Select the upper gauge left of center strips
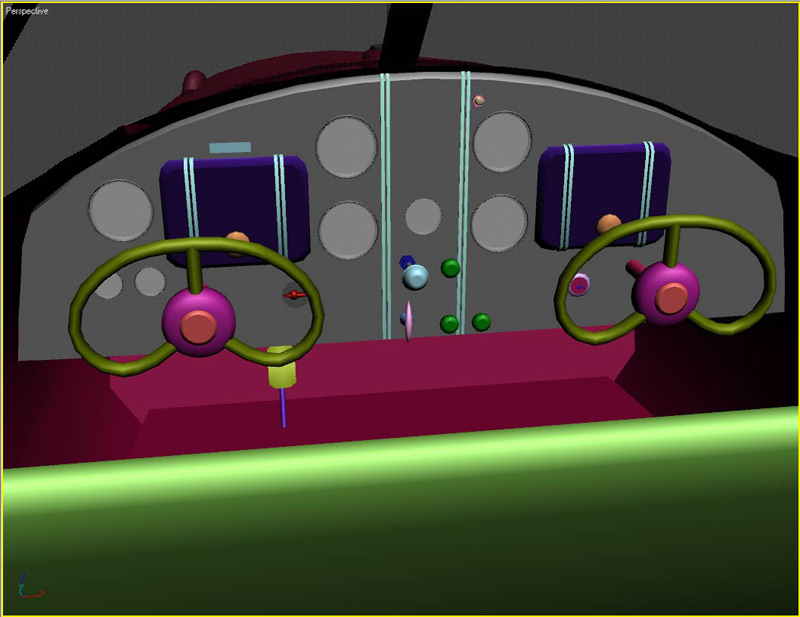This screenshot has width=800, height=617. pyautogui.click(x=346, y=146)
